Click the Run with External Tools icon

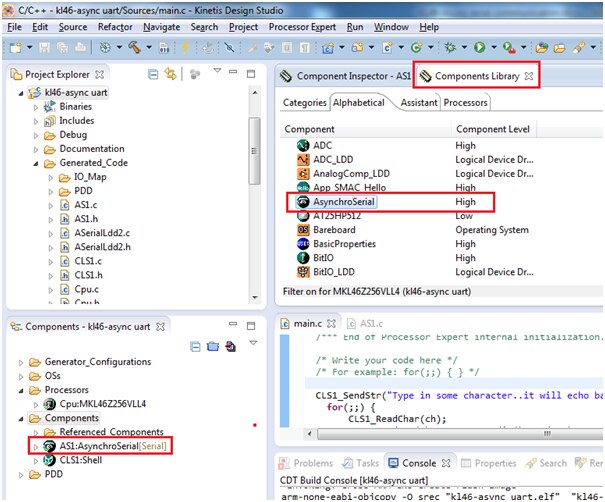509,48
